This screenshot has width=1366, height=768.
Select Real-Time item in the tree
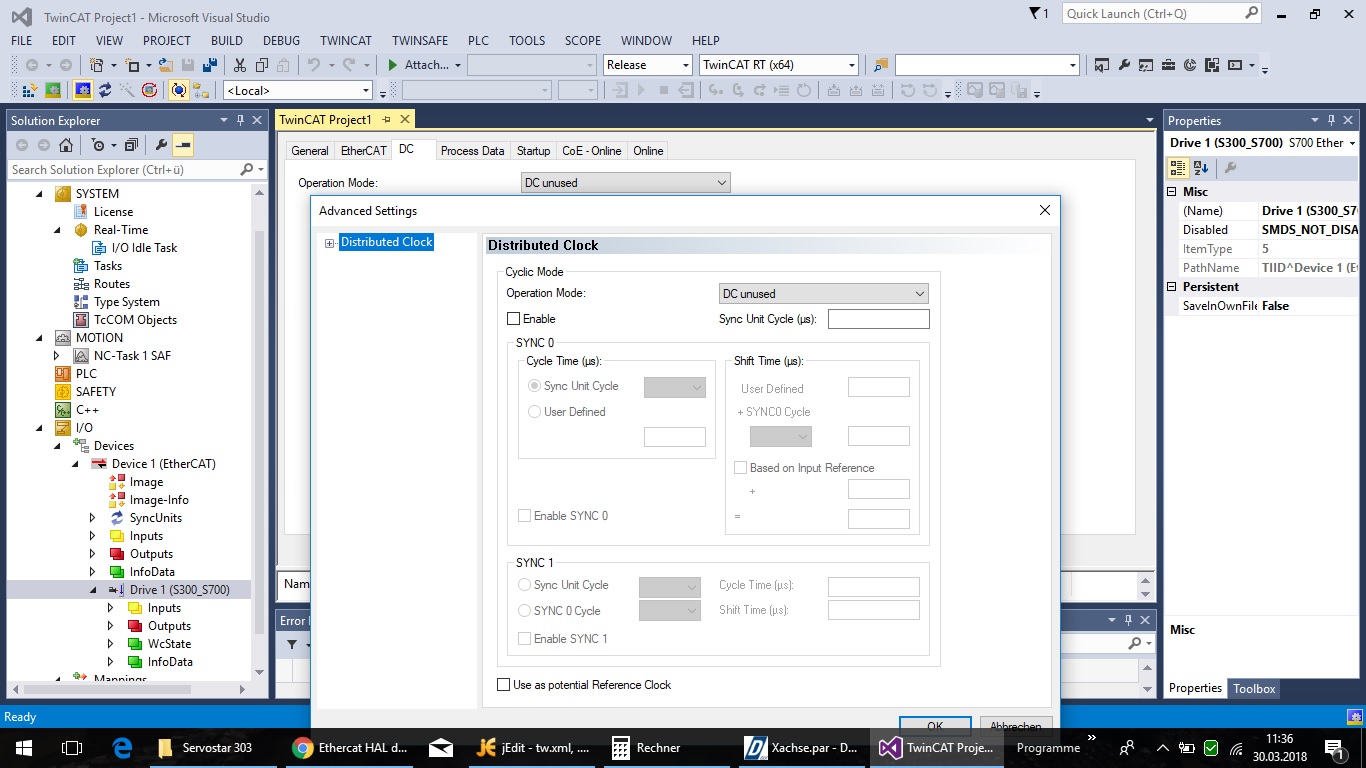121,230
